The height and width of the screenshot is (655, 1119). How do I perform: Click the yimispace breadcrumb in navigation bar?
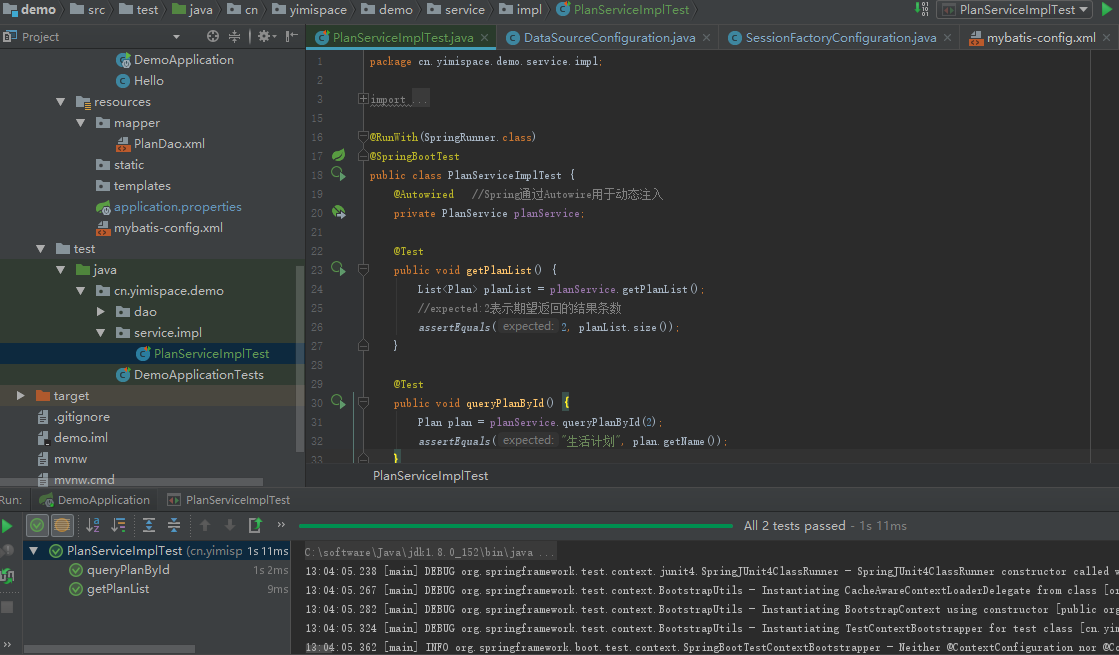[309, 9]
